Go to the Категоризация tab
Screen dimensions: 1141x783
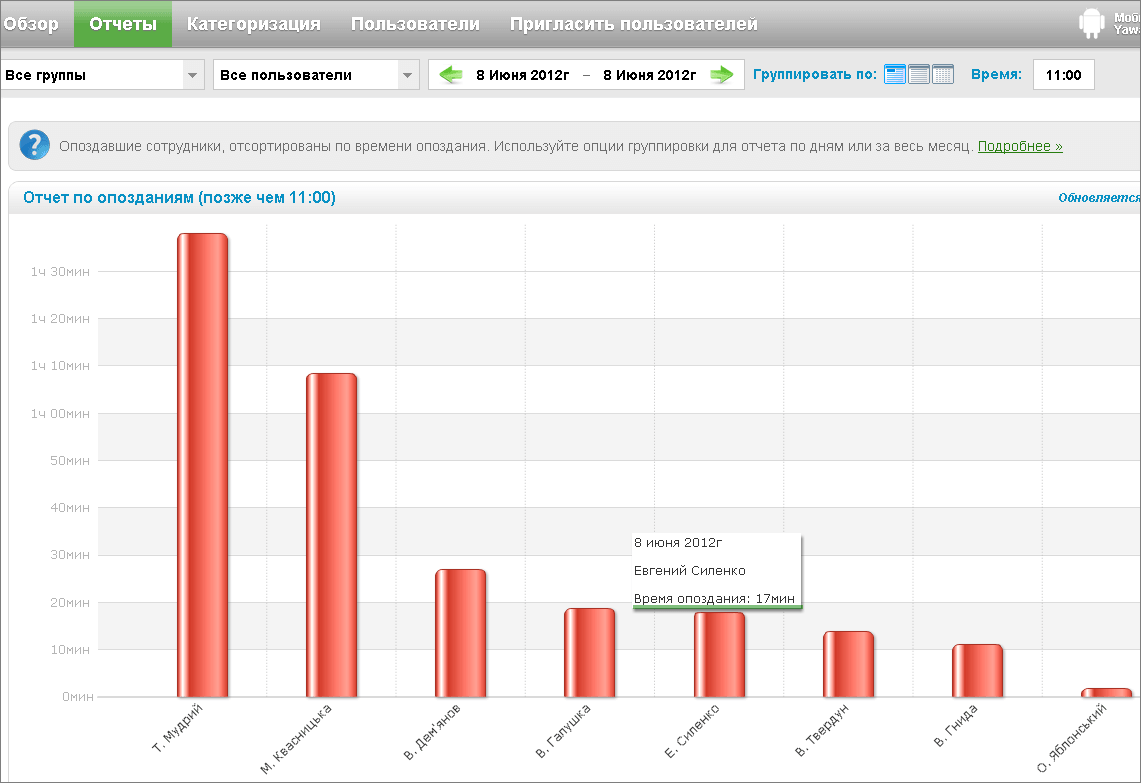coord(254,24)
